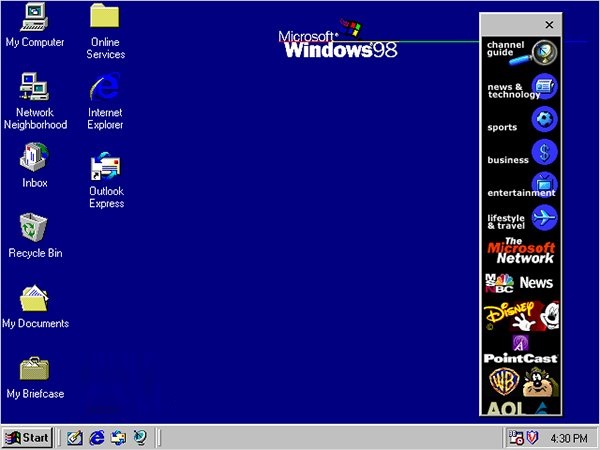600x450 pixels.
Task: Click the 4:30 PM system clock
Action: (569, 438)
